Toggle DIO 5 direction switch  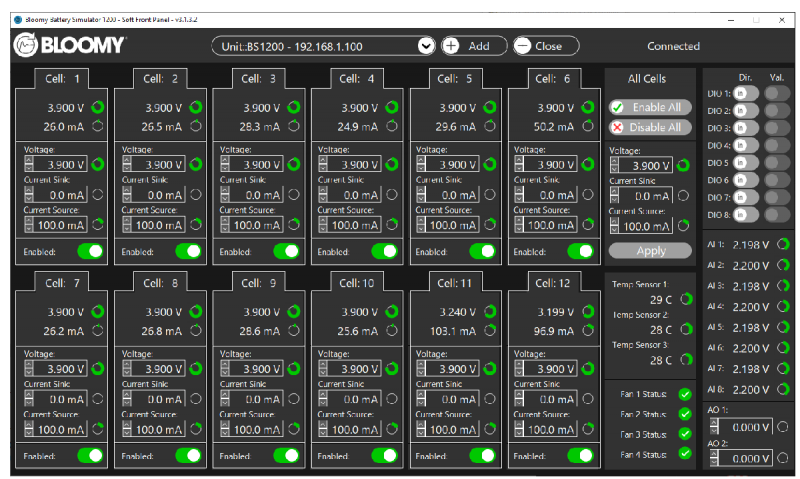coord(745,163)
